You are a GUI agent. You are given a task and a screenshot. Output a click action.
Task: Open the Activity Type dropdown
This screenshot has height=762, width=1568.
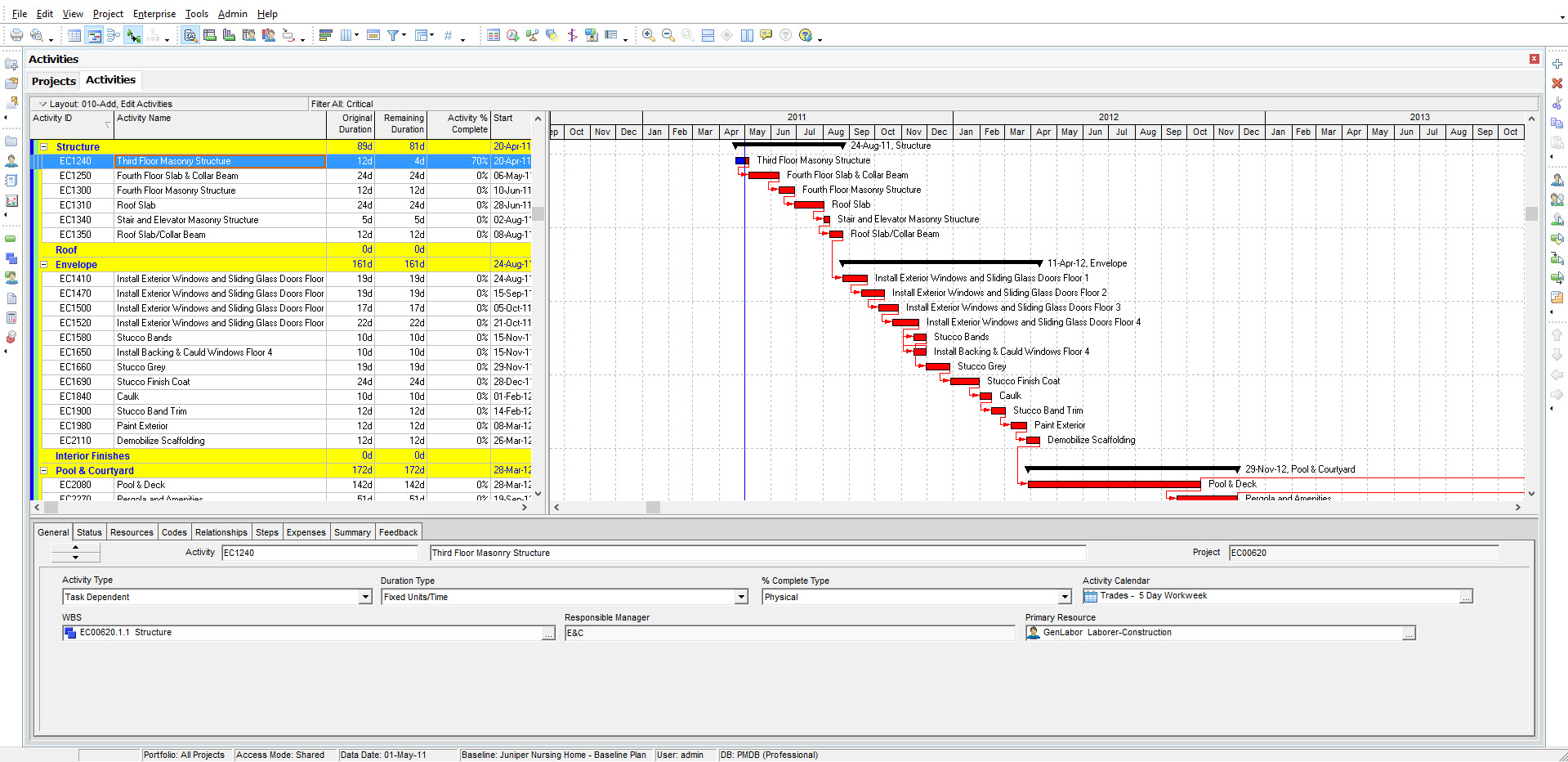365,597
